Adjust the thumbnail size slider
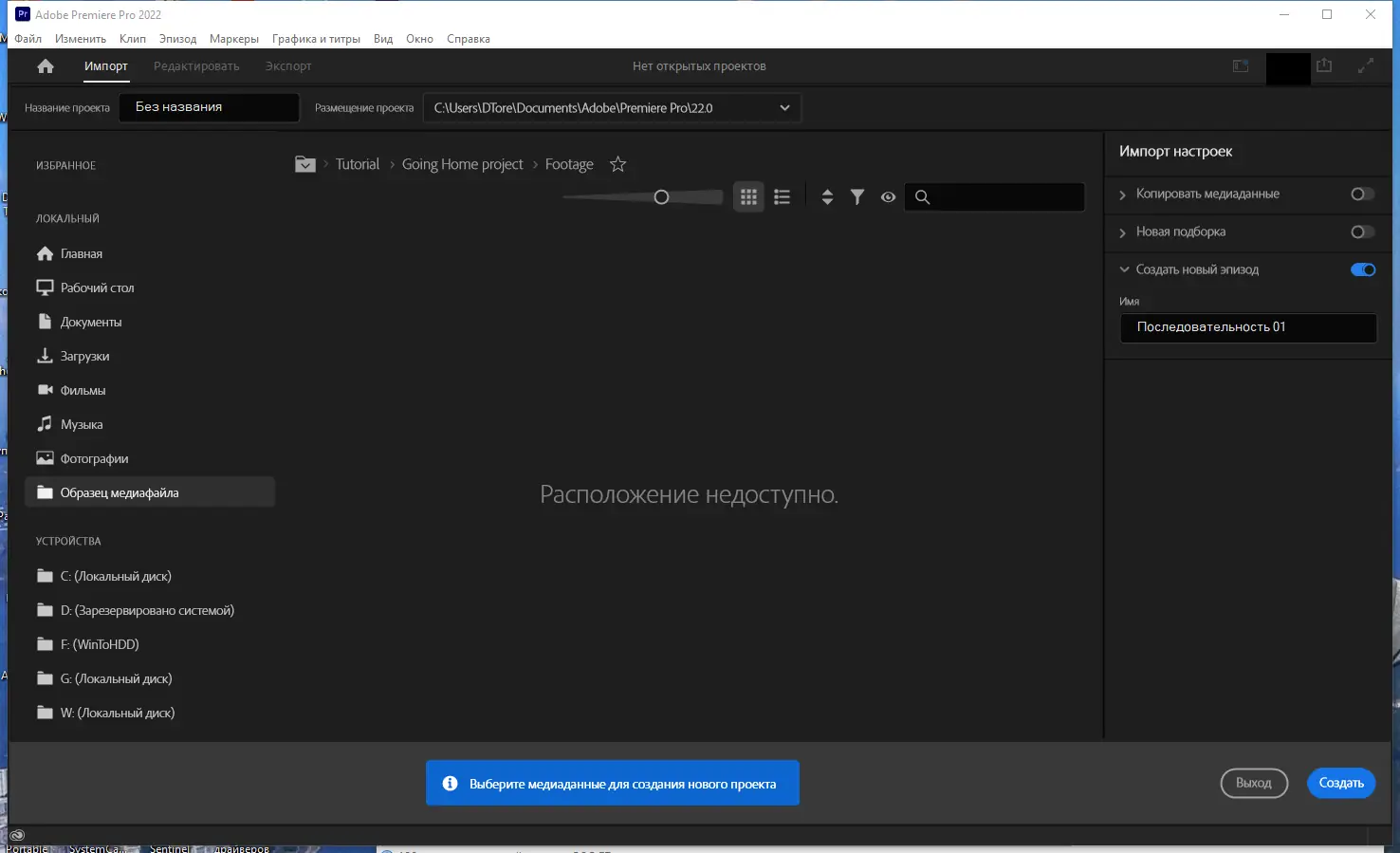This screenshot has width=1400, height=853. (x=661, y=197)
